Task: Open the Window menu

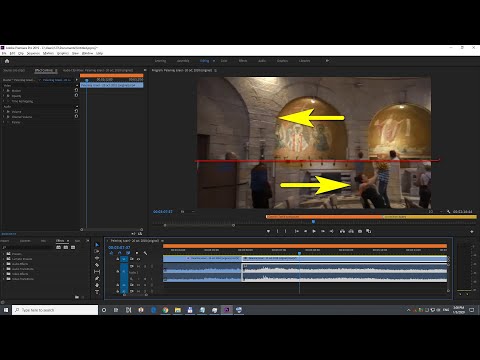Action: [x=87, y=53]
